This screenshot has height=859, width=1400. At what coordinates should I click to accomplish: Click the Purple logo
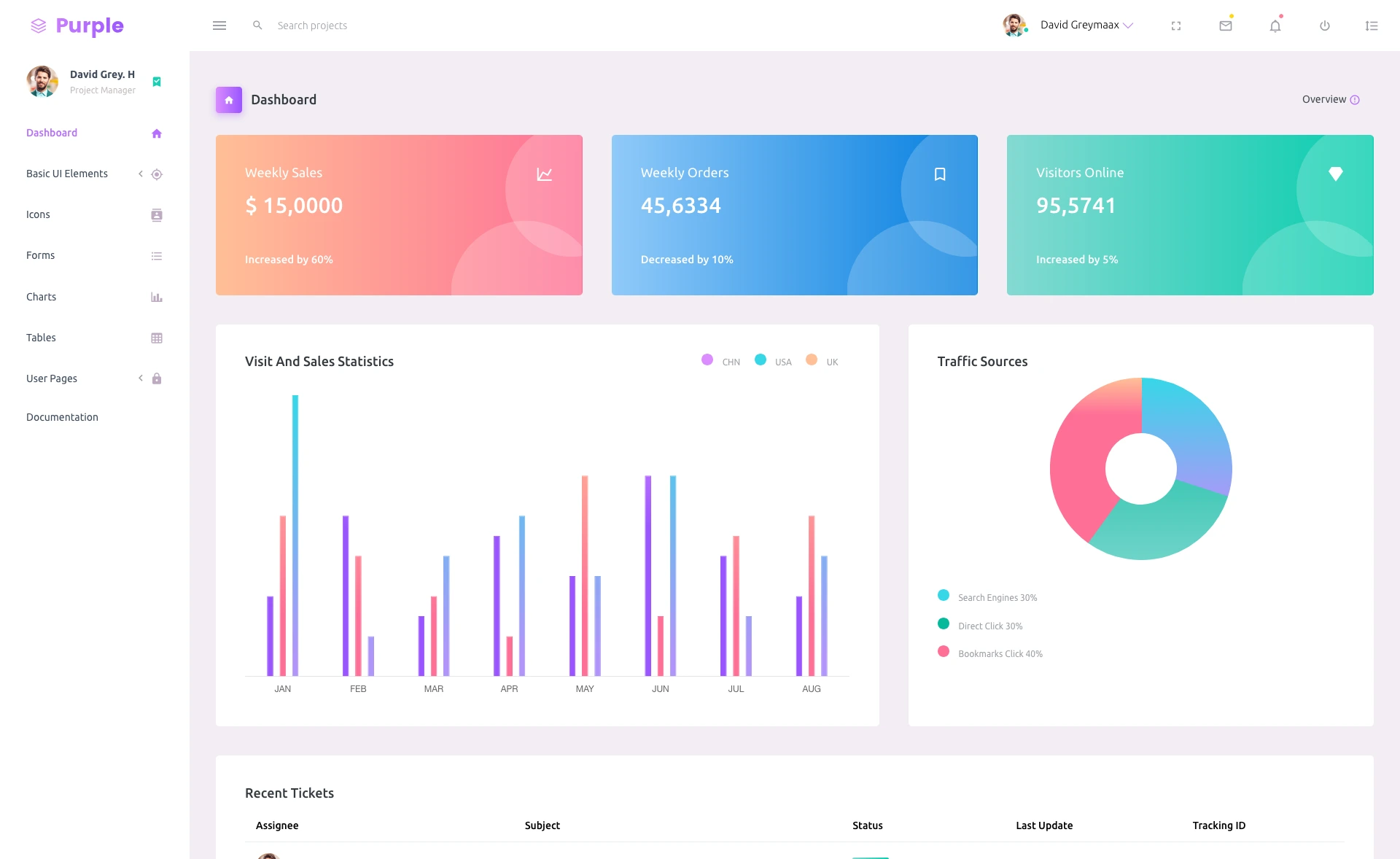[77, 26]
